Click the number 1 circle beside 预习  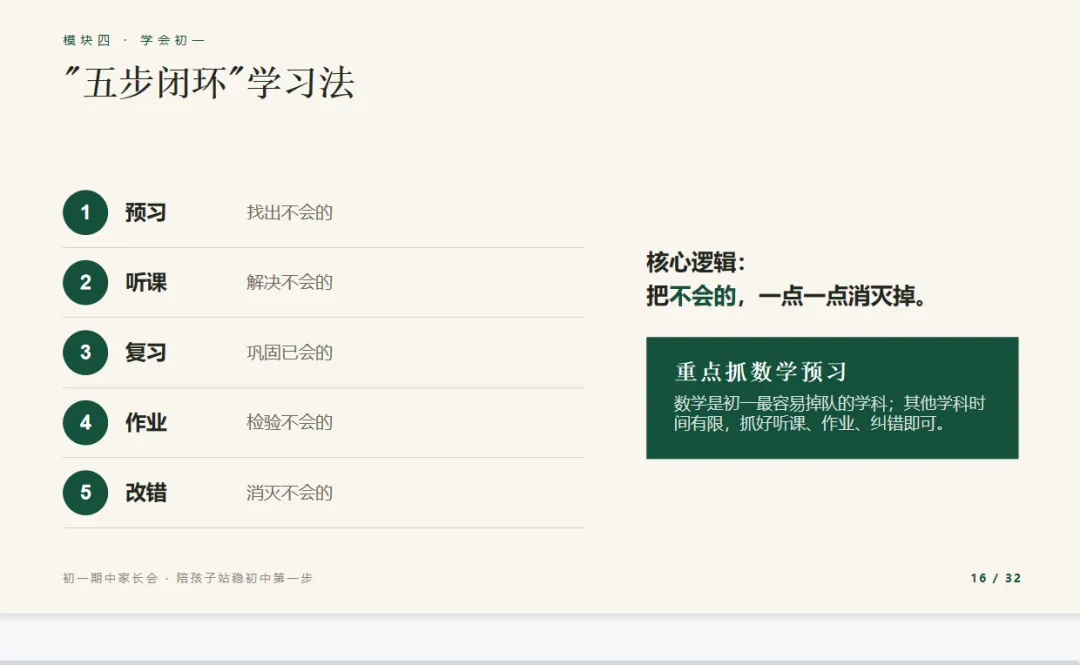85,212
